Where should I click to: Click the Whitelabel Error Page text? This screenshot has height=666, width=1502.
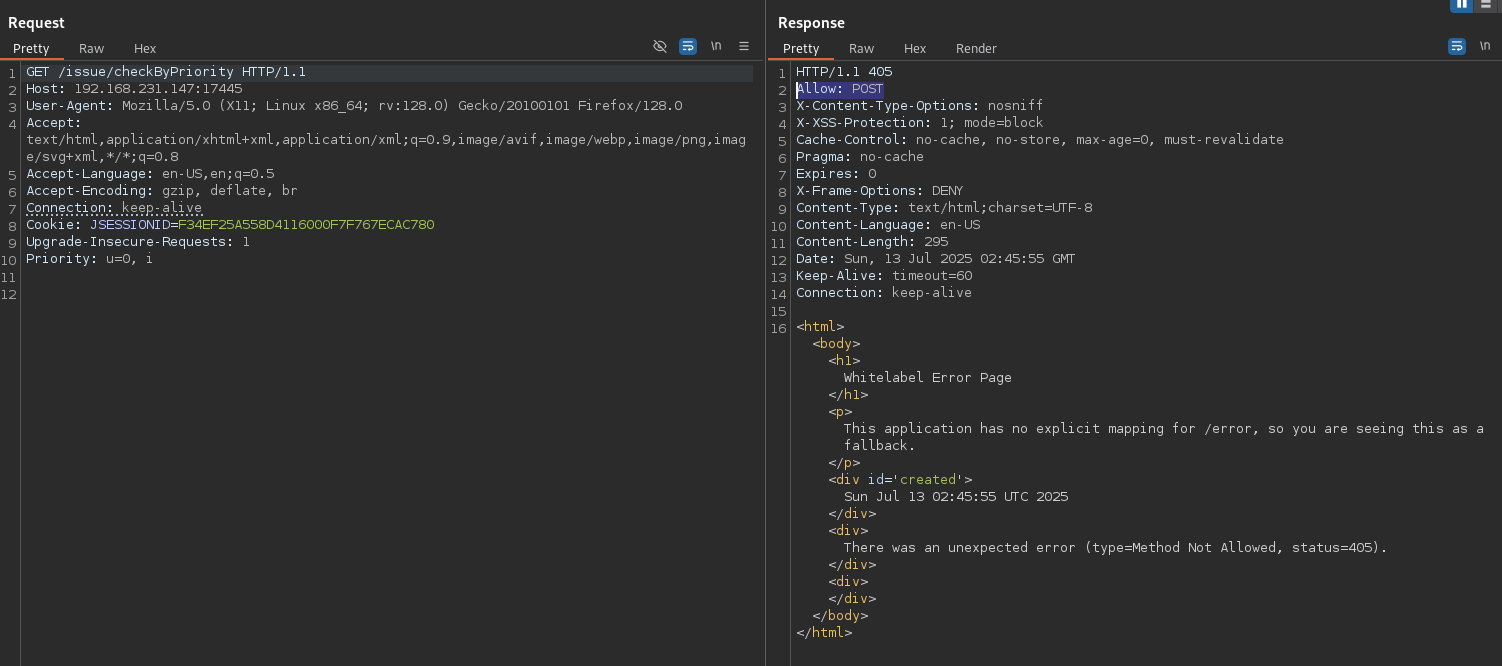click(x=927, y=378)
